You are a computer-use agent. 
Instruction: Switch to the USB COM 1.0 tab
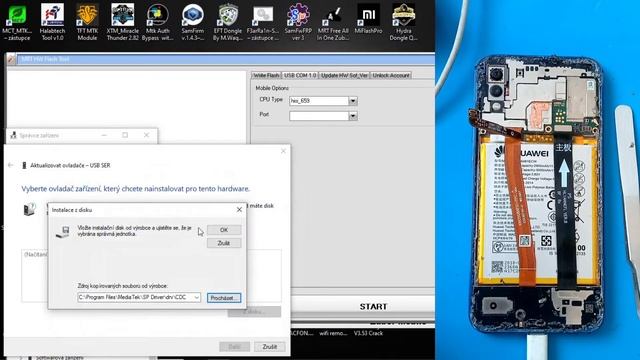(x=300, y=75)
